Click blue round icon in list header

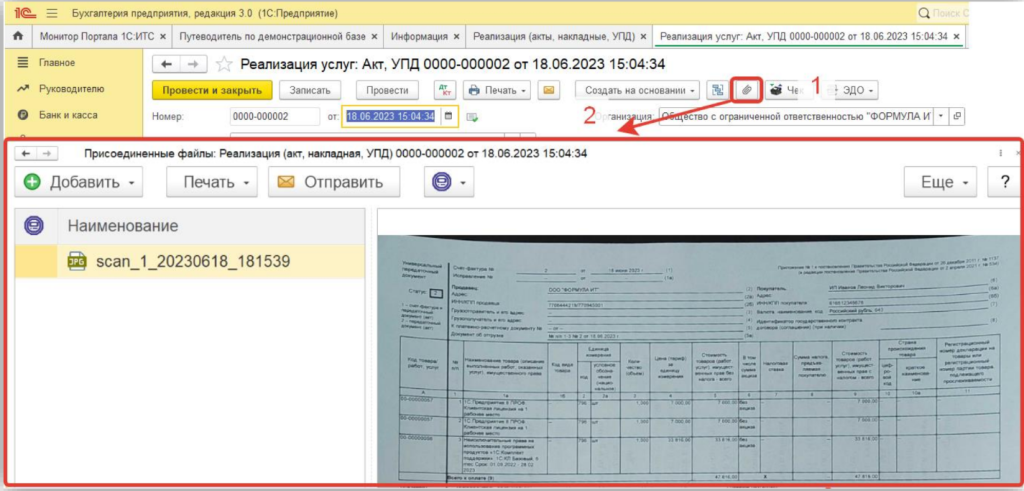(x=34, y=226)
